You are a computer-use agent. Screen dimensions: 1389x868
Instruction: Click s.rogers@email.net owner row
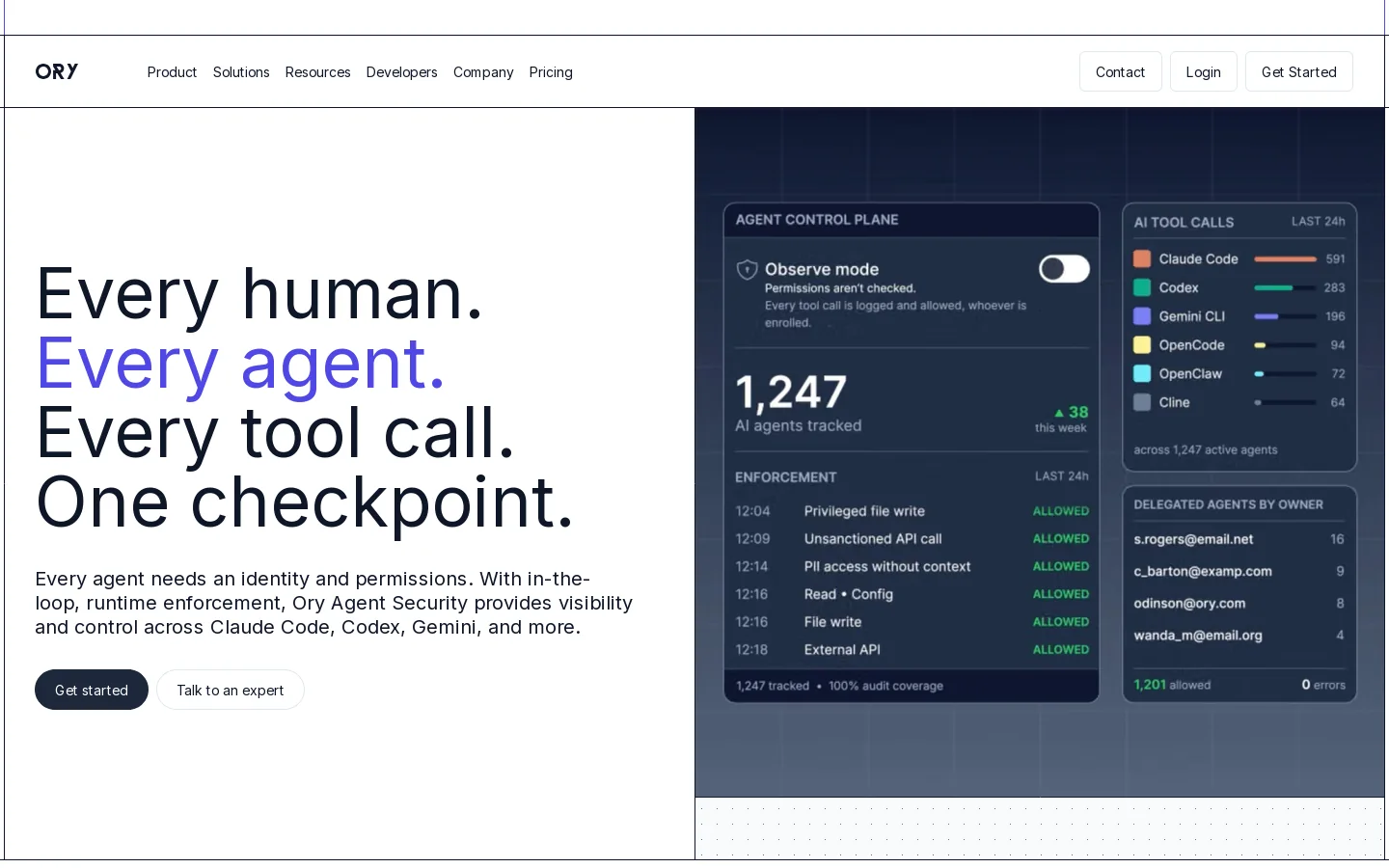(1239, 539)
